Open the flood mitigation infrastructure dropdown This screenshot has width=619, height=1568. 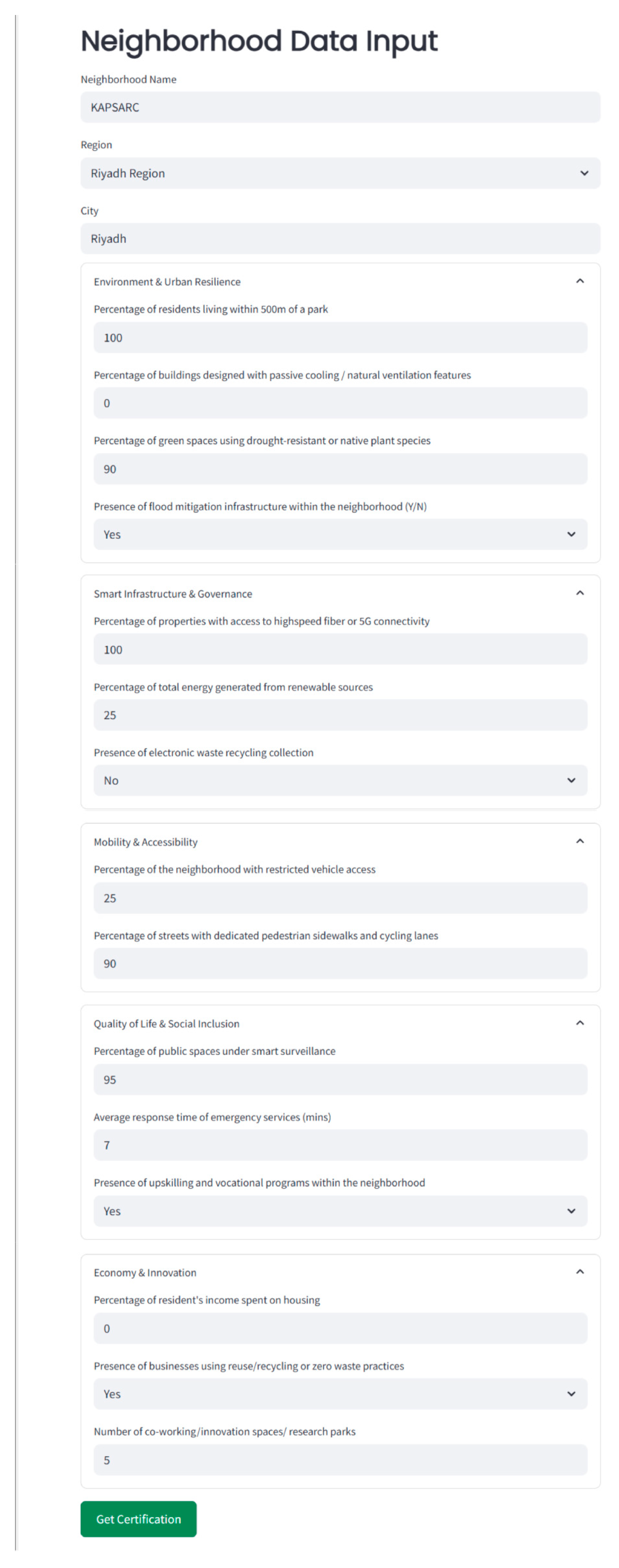pos(340,534)
